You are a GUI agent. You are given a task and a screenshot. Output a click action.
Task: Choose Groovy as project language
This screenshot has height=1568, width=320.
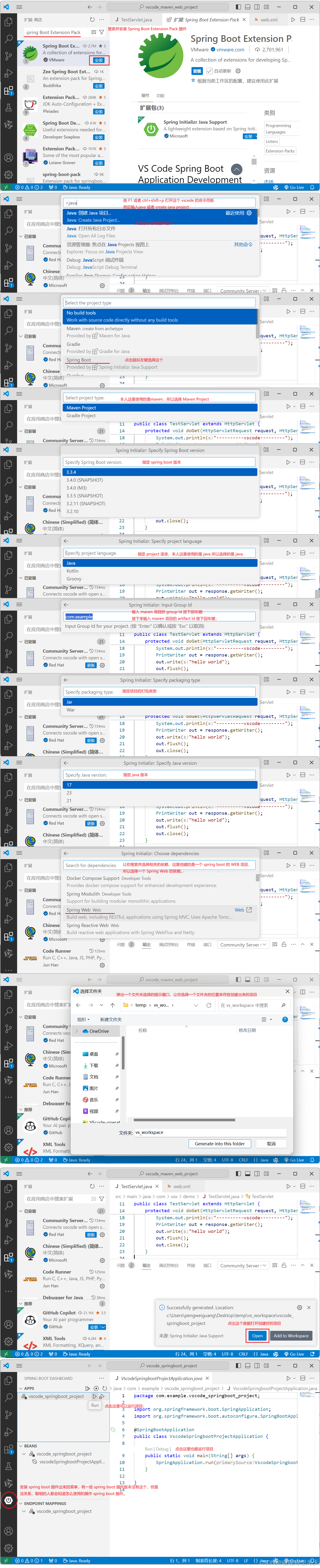pyautogui.click(x=160, y=579)
